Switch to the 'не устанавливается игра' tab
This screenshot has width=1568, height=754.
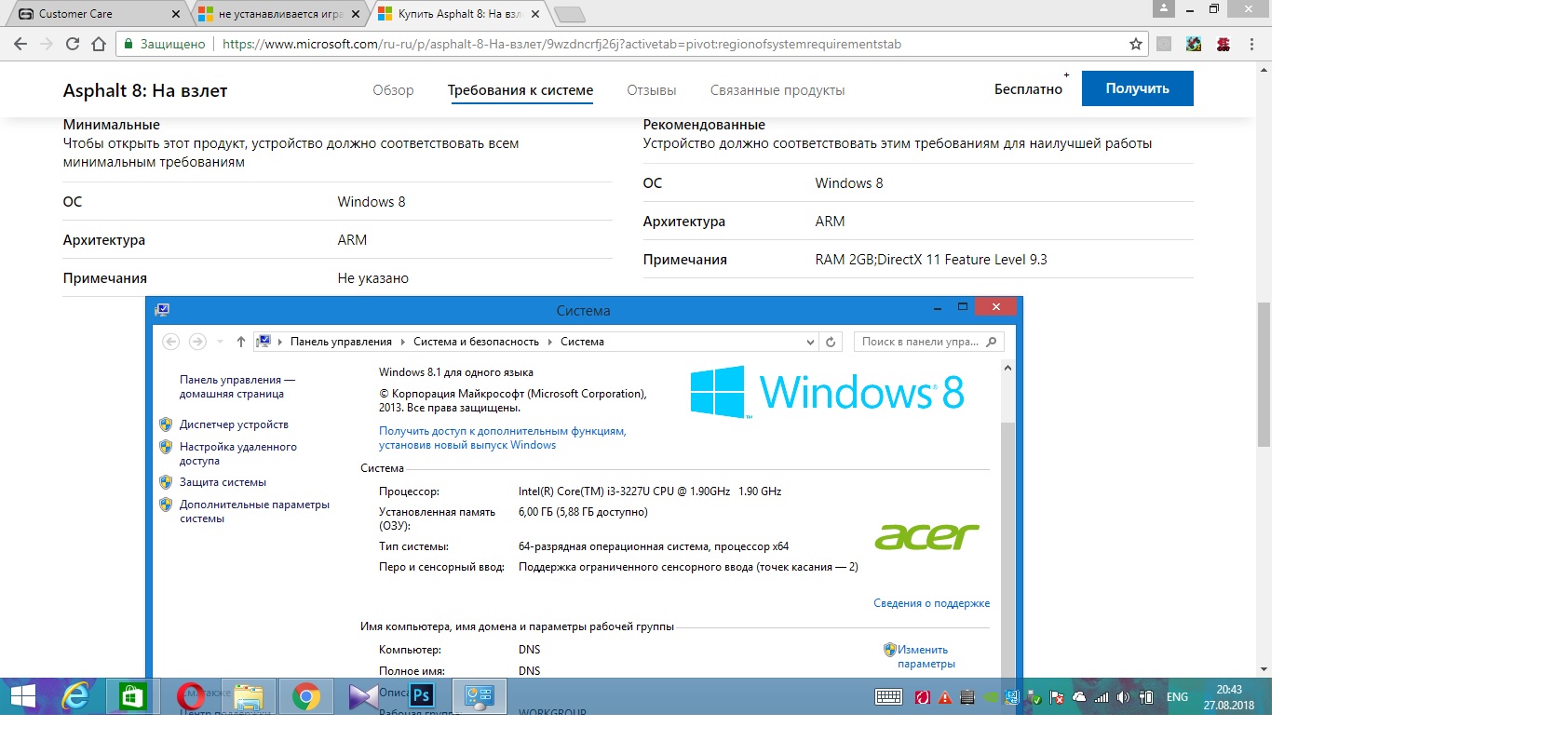click(279, 14)
